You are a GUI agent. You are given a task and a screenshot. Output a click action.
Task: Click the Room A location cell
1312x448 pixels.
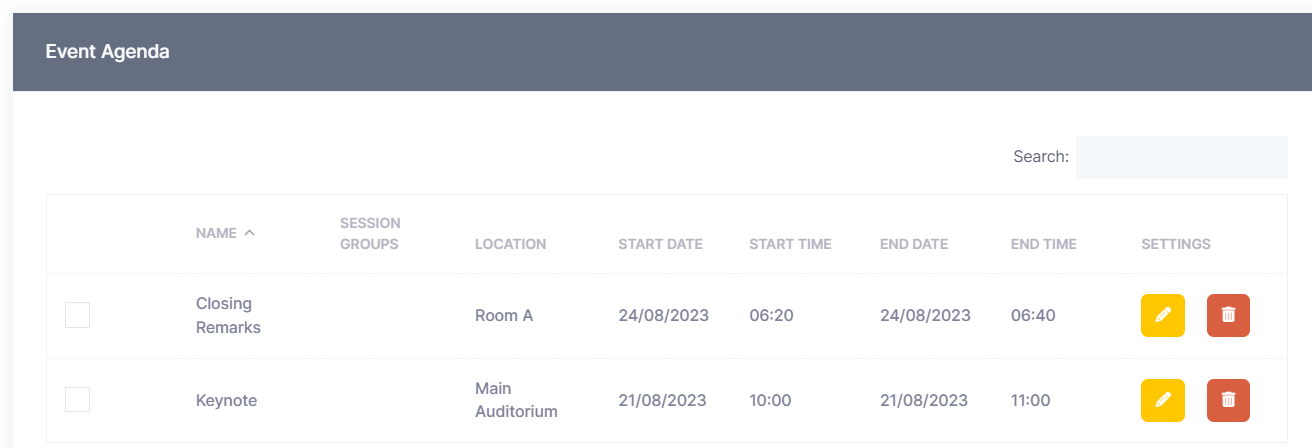[x=504, y=316]
